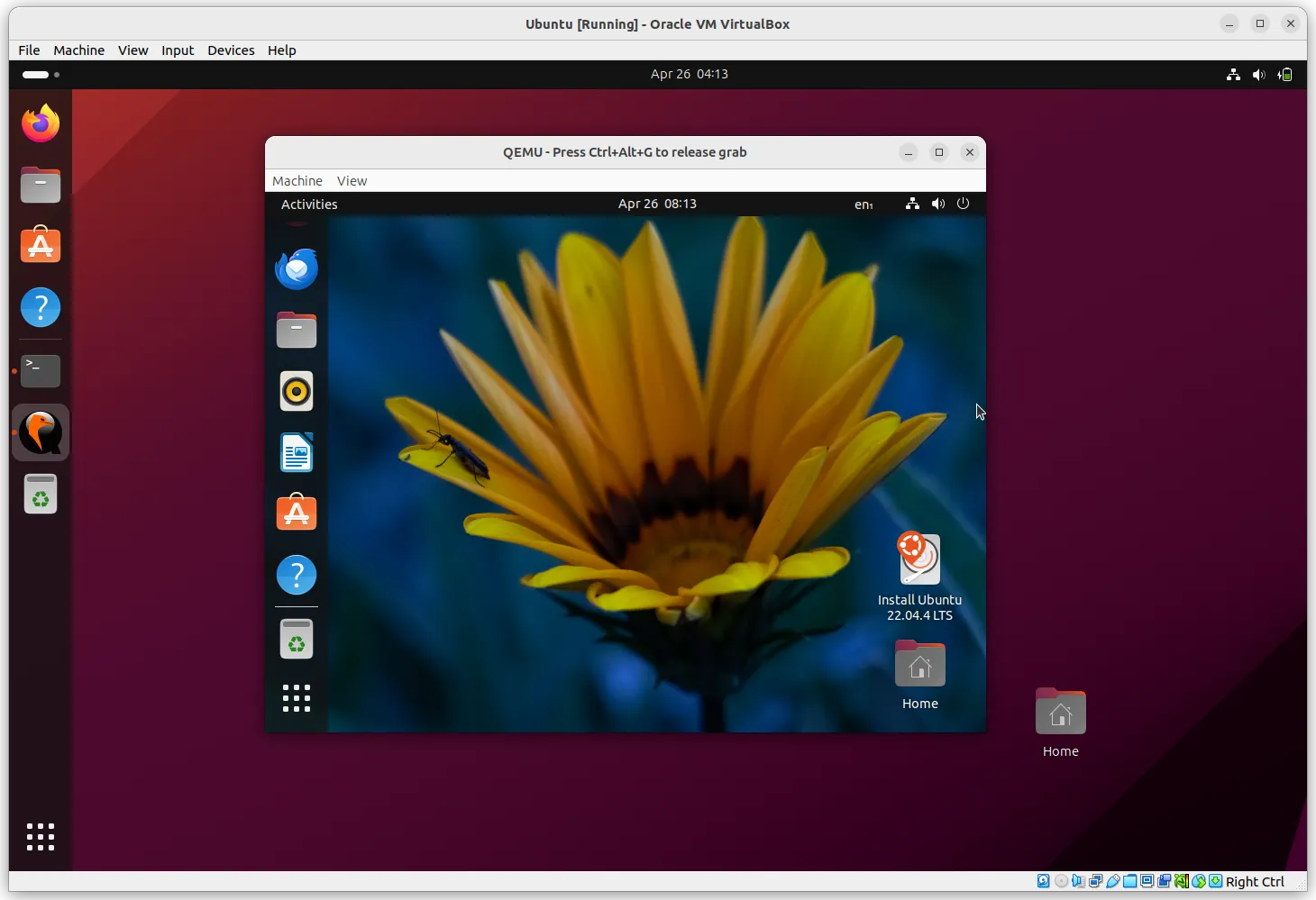Click Activities in the QEMU guest top bar

coord(309,205)
